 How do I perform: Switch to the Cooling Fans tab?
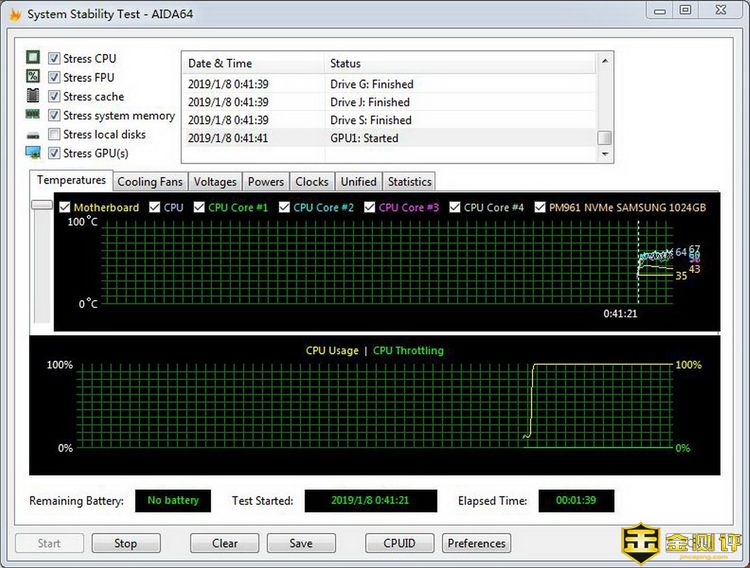tap(150, 182)
